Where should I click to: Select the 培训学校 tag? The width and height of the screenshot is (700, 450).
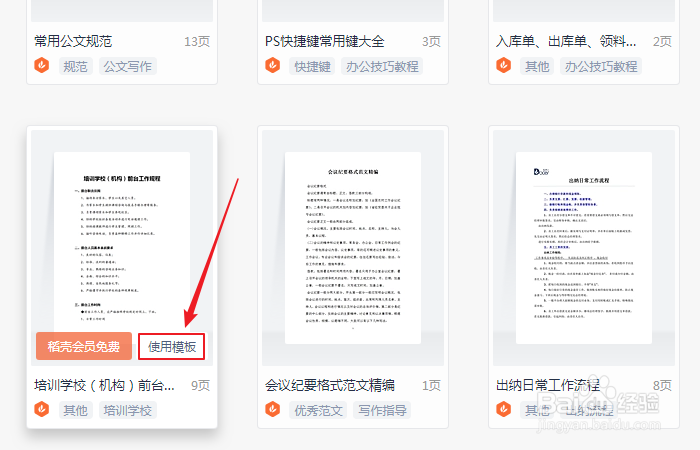[128, 410]
